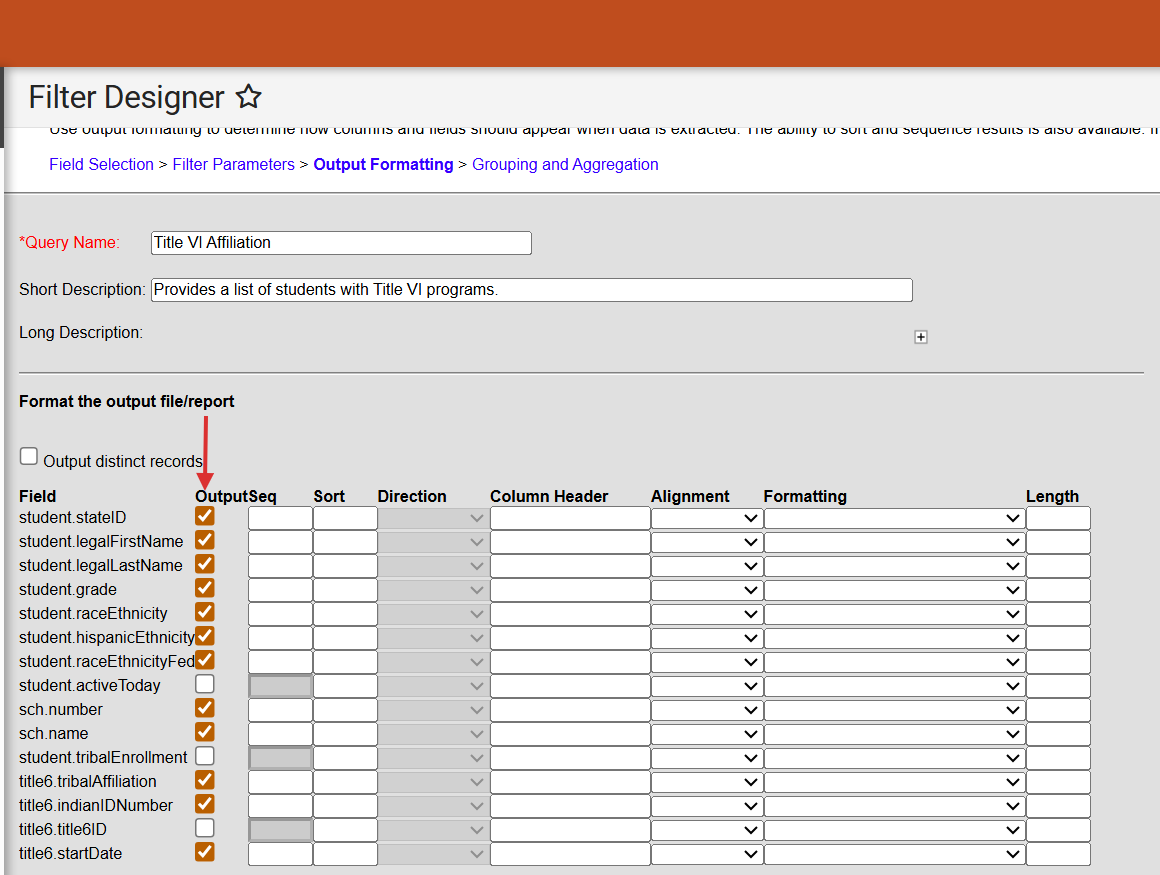Open the Output Formatting step
1160x875 pixels.
point(383,164)
